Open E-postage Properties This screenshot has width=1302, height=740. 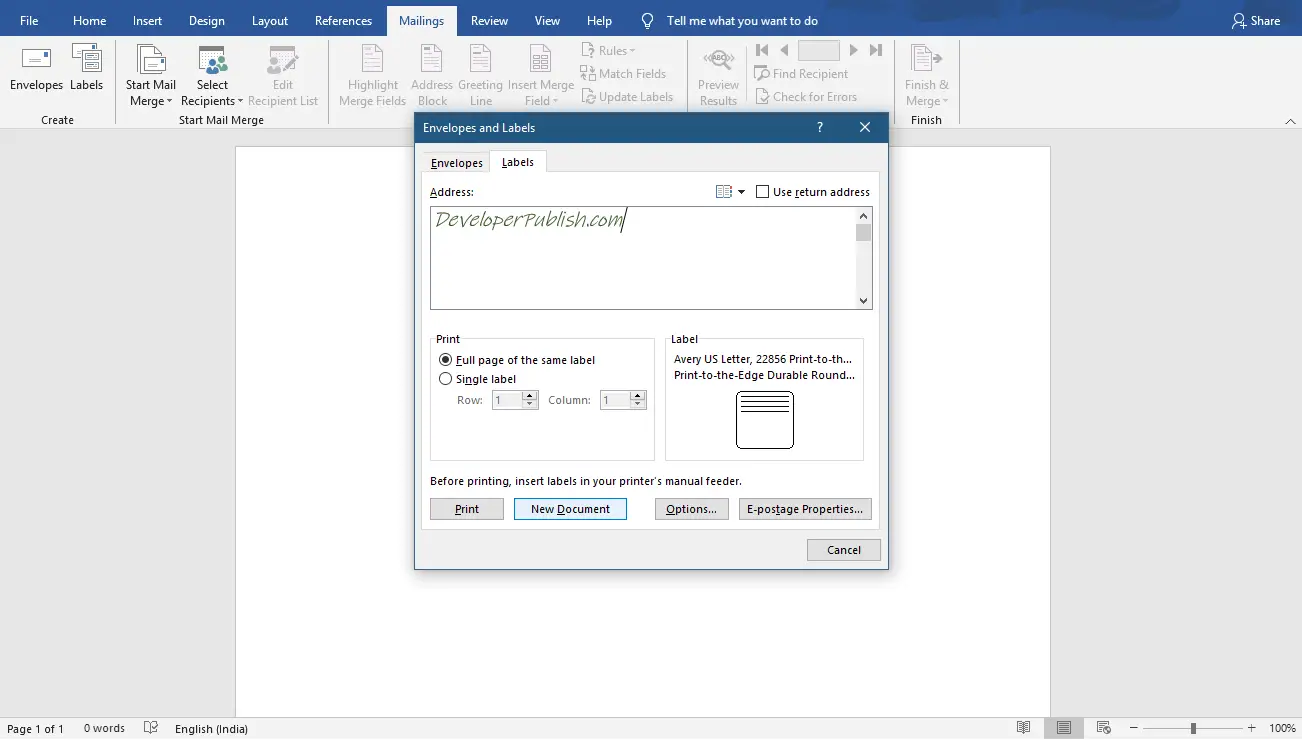tap(805, 509)
